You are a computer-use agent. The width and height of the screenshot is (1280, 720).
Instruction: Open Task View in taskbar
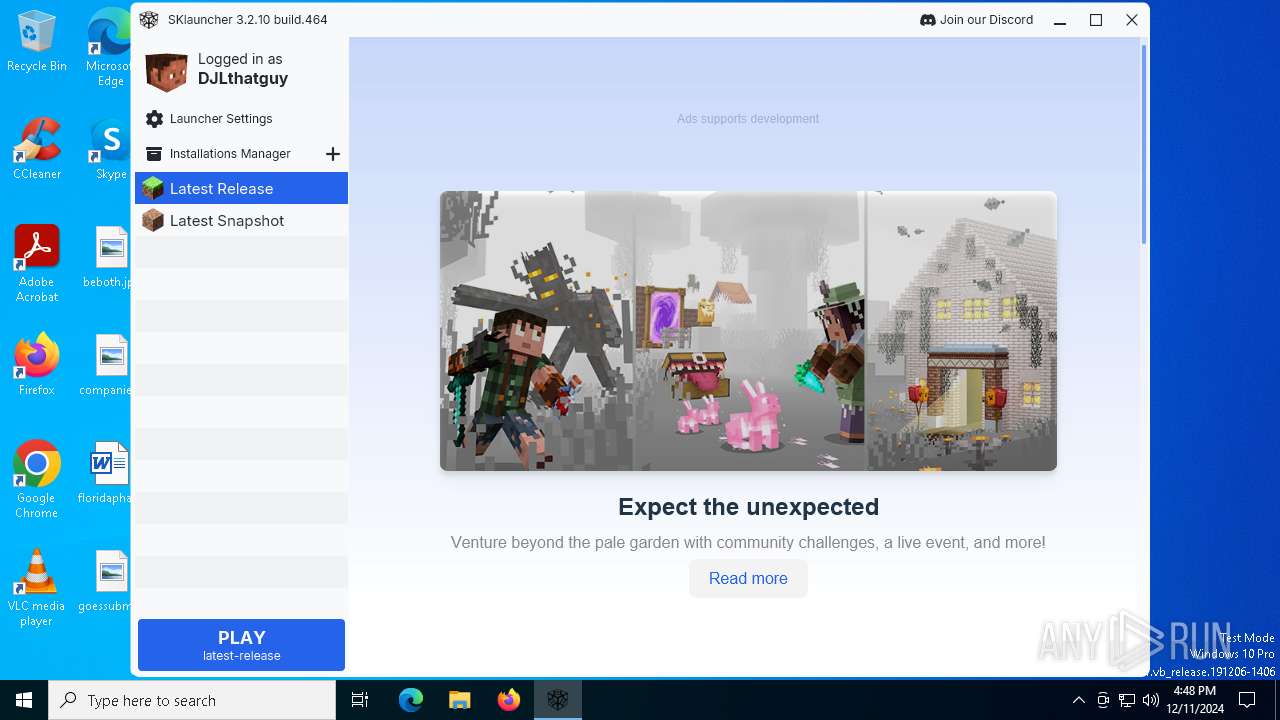coord(360,700)
